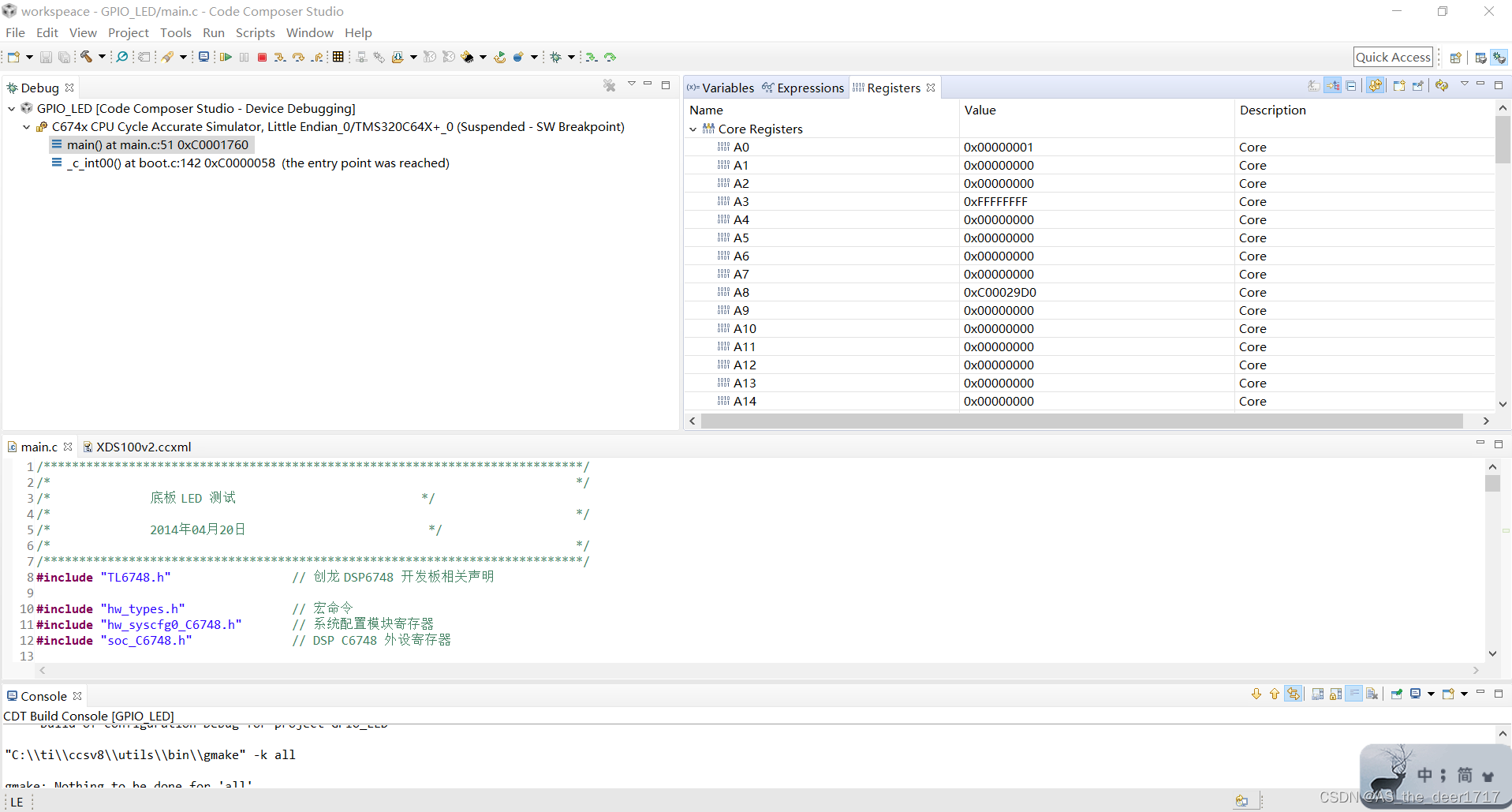Open the Display Selected Console dropdown
The width and height of the screenshot is (1512, 812).
[x=1430, y=694]
